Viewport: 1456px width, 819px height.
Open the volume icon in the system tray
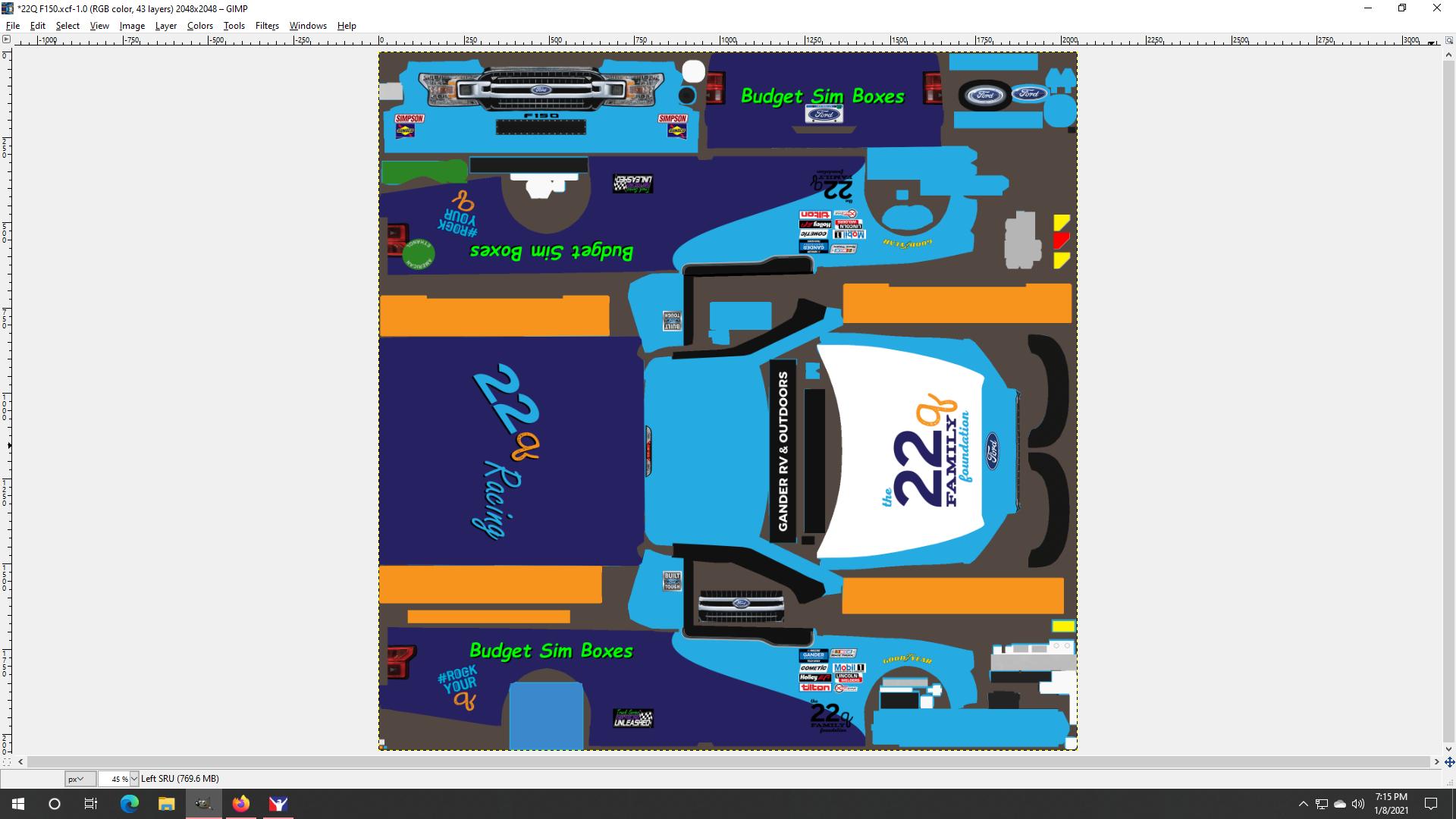(x=1357, y=803)
